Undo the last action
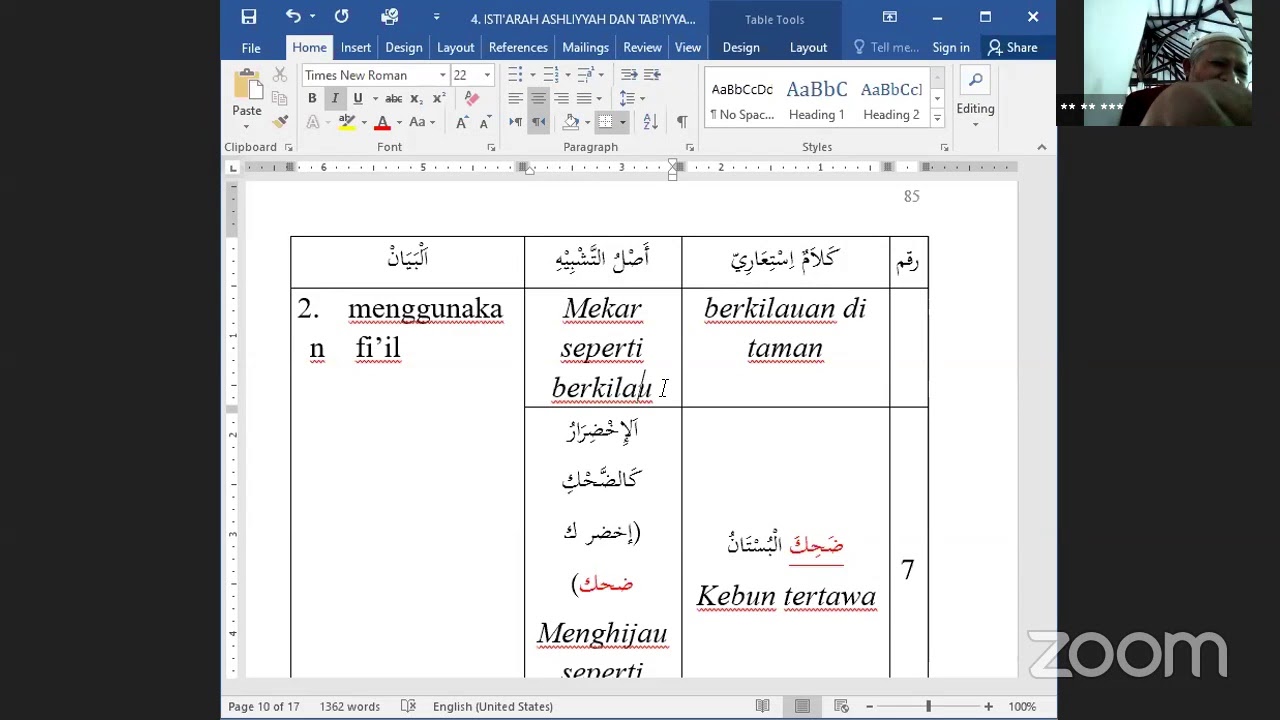 pyautogui.click(x=293, y=17)
